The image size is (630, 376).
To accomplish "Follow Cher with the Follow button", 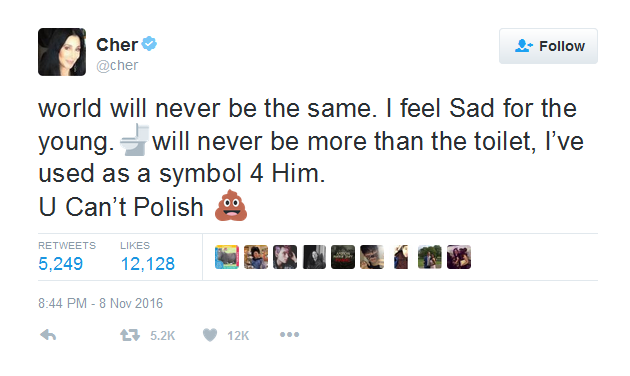I will pos(548,46).
